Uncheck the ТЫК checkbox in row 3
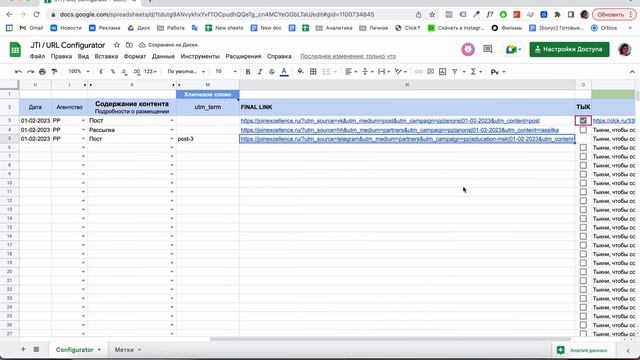Screen dimensions: 640x360 coord(583,121)
